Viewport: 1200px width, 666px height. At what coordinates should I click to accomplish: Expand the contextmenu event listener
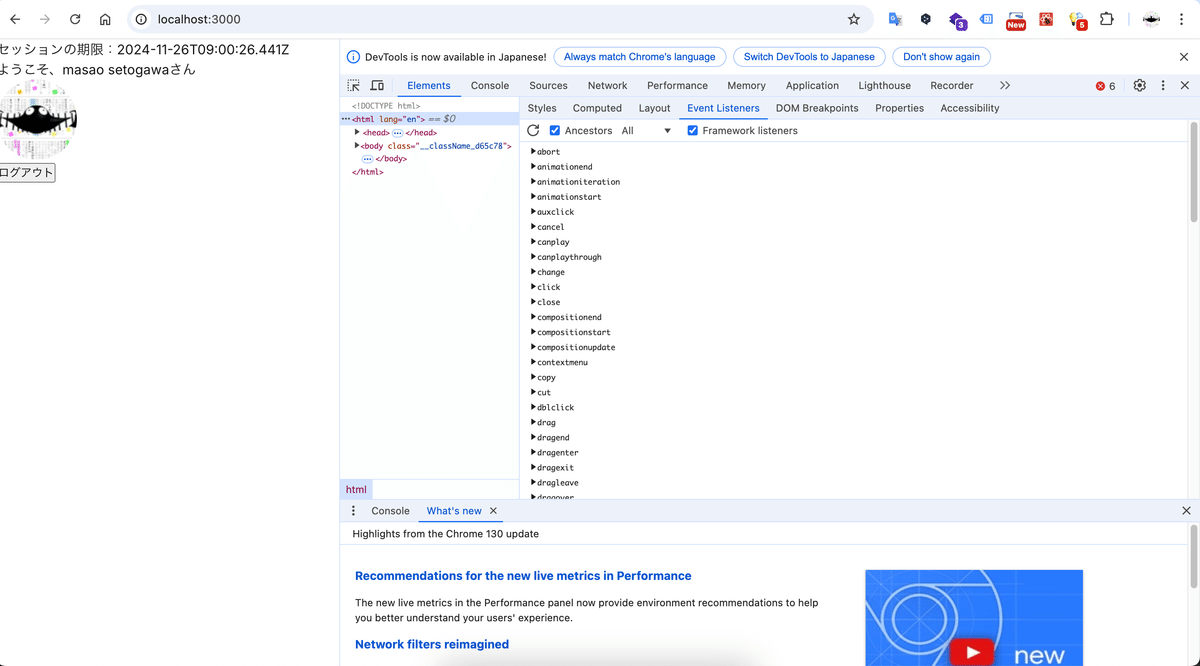(534, 362)
